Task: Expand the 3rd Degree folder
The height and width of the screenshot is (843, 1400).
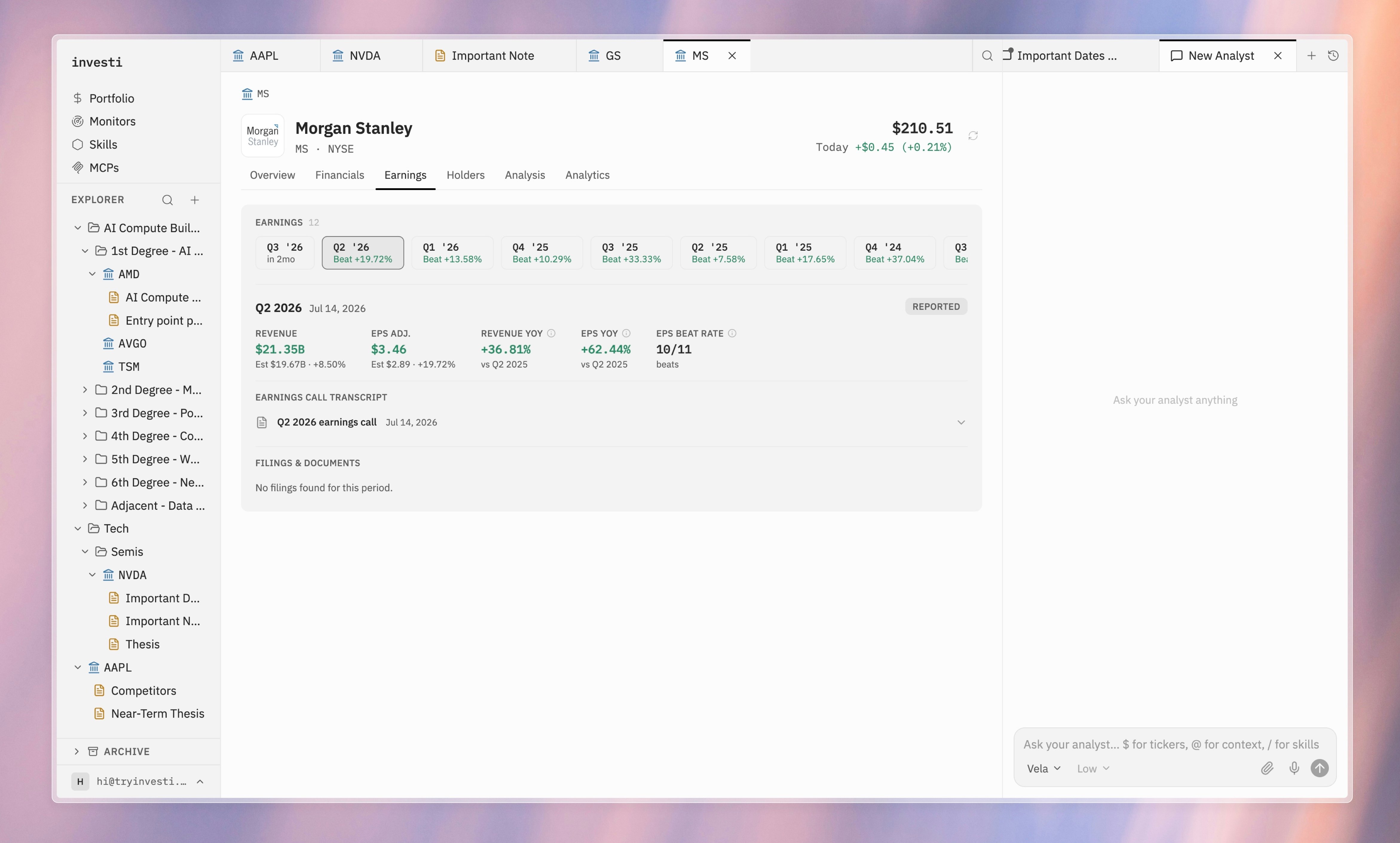Action: click(x=85, y=413)
